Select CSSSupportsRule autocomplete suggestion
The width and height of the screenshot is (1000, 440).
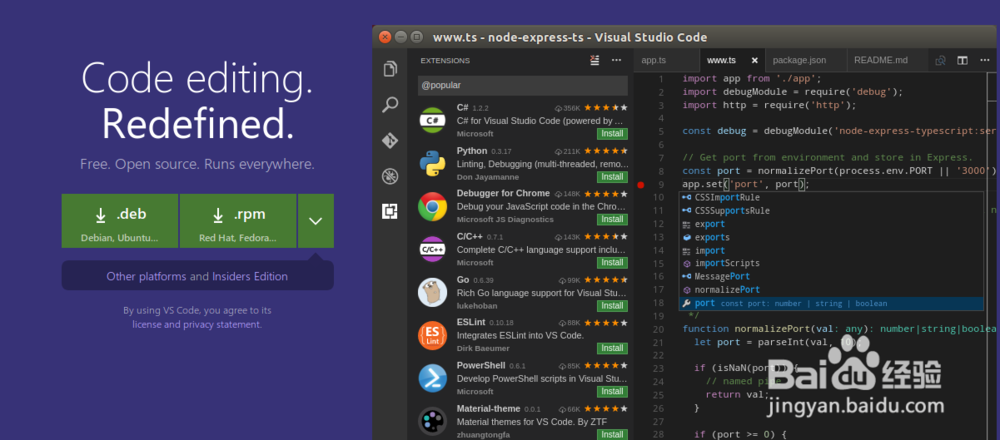(830, 211)
